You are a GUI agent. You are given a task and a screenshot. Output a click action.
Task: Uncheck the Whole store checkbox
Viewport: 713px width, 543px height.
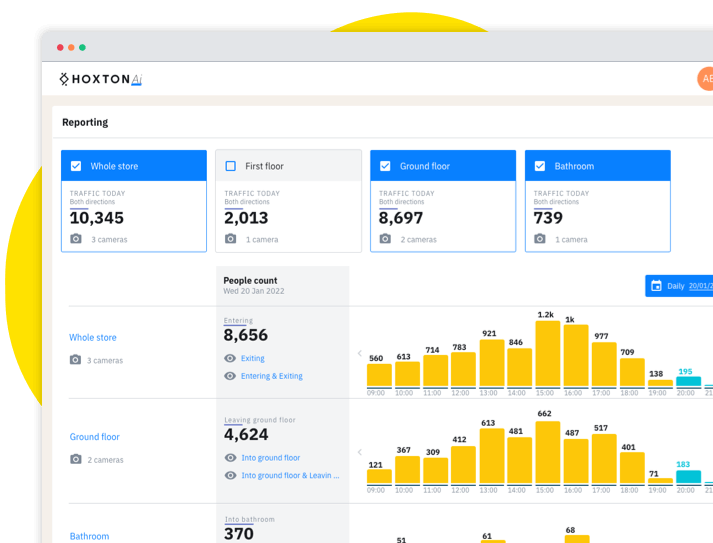[x=76, y=166]
